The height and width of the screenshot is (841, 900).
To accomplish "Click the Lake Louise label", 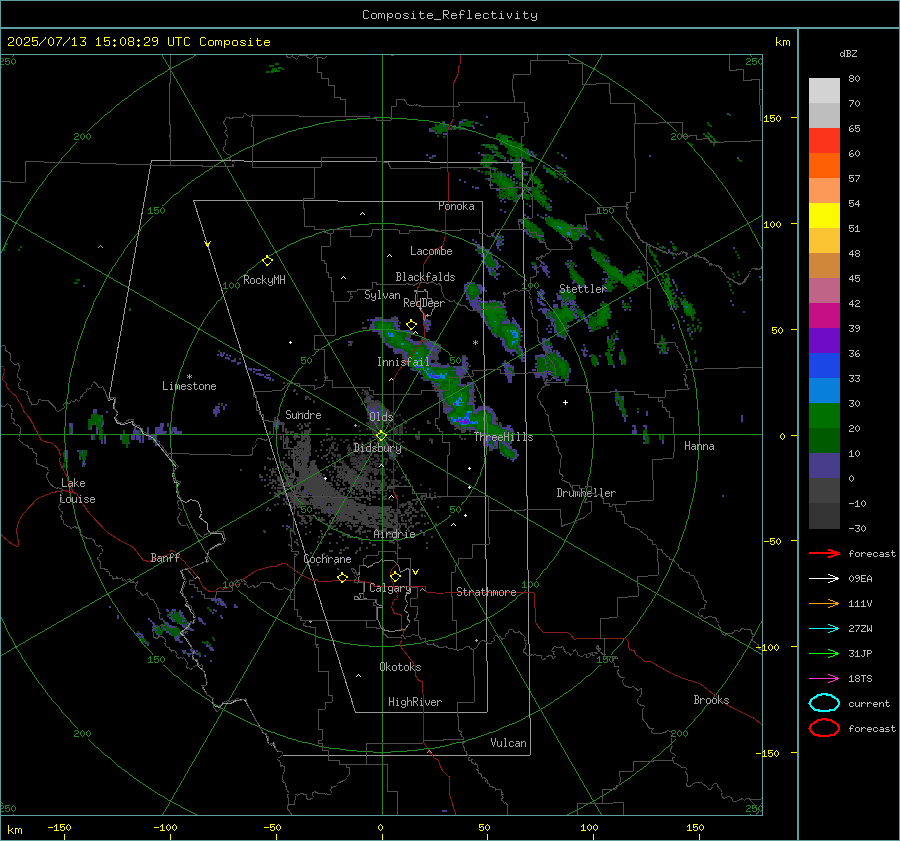I will coord(77,491).
